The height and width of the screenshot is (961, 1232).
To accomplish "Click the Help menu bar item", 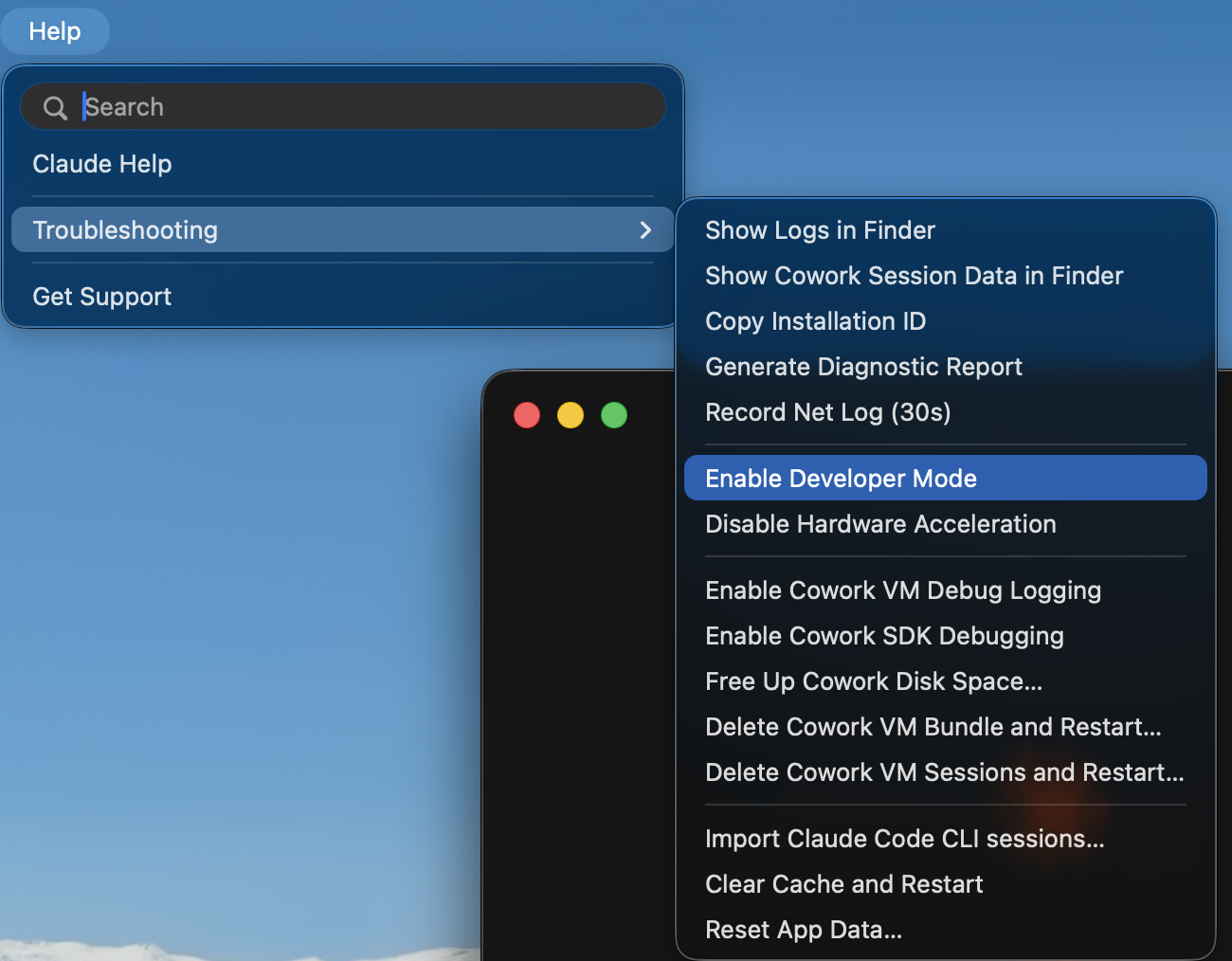I will tap(55, 31).
